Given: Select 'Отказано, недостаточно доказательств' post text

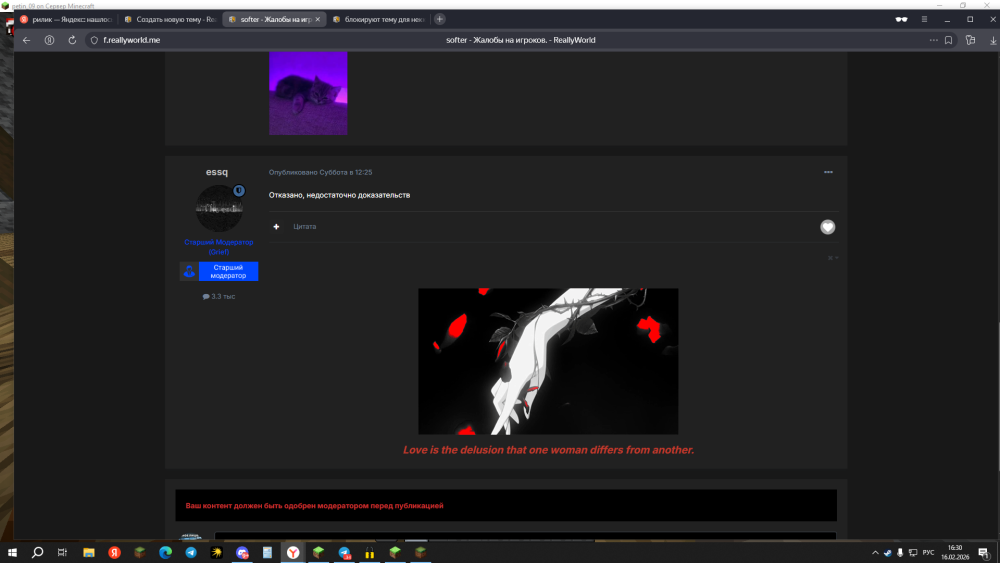Looking at the screenshot, I should coord(339,195).
